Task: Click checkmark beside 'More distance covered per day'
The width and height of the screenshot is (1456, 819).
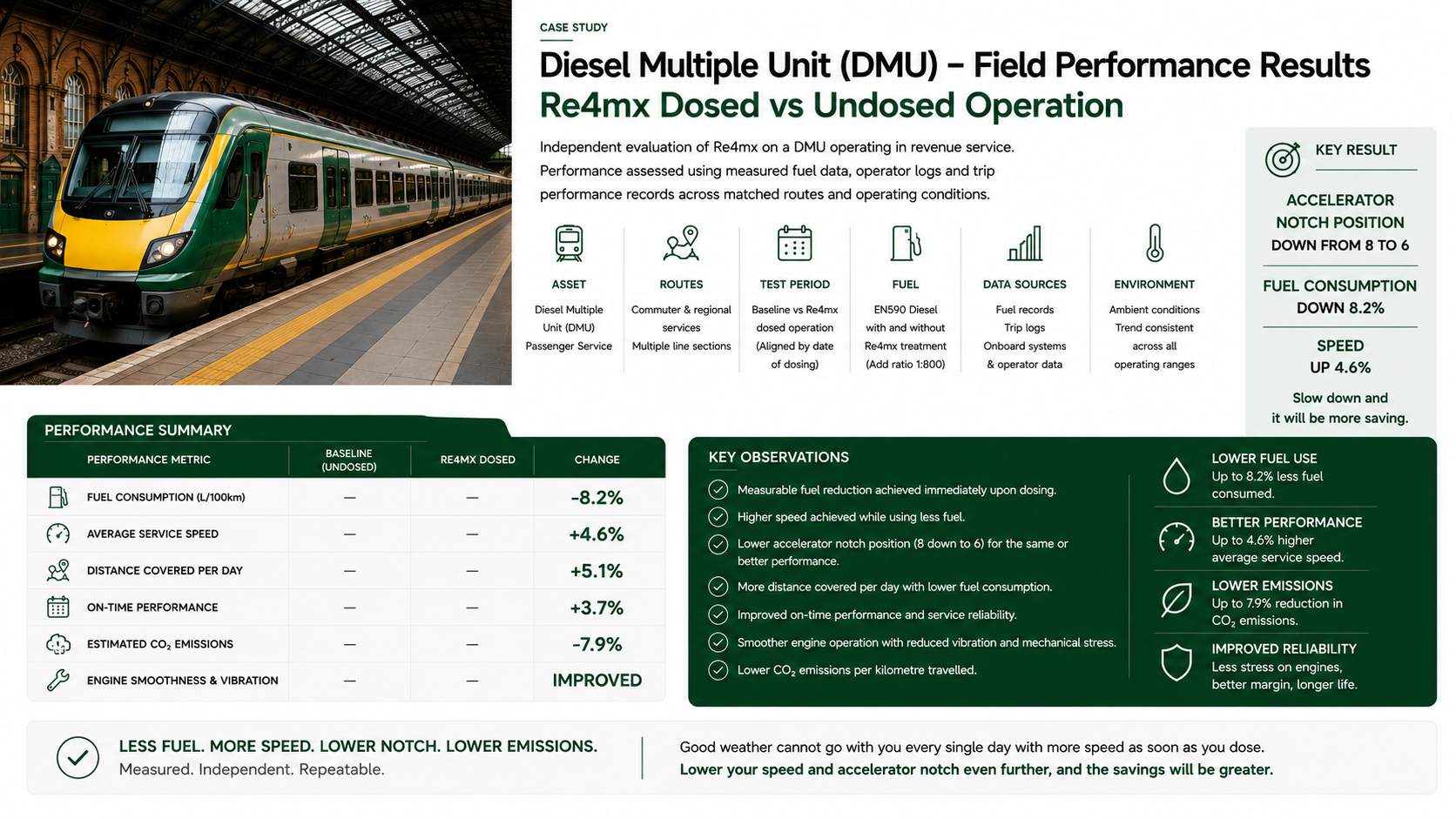Action: tap(718, 587)
